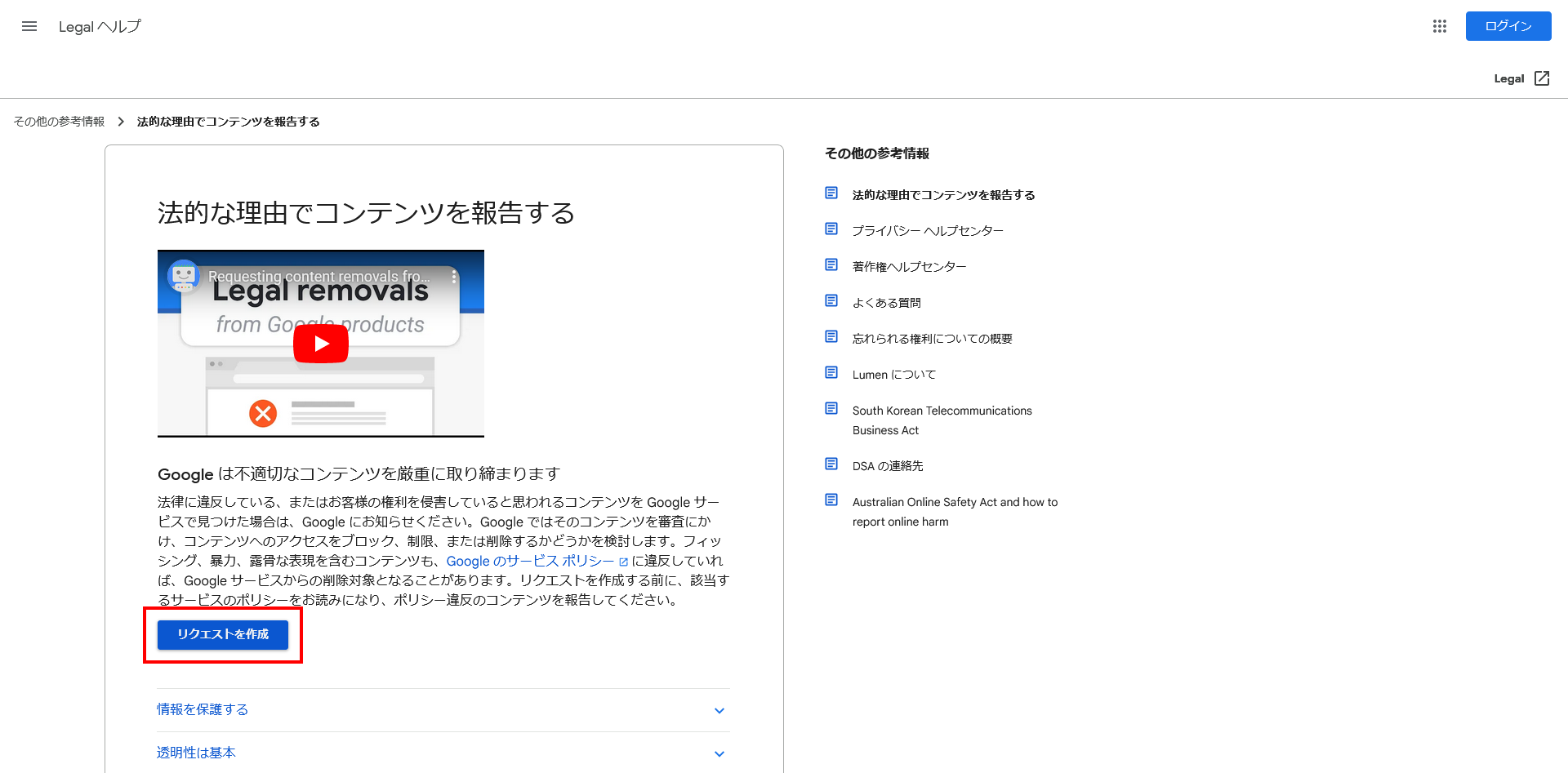Viewport: 1568px width, 773px height.
Task: Click article icon beside 法的な理由でコンテンツを報告する
Action: click(x=831, y=193)
